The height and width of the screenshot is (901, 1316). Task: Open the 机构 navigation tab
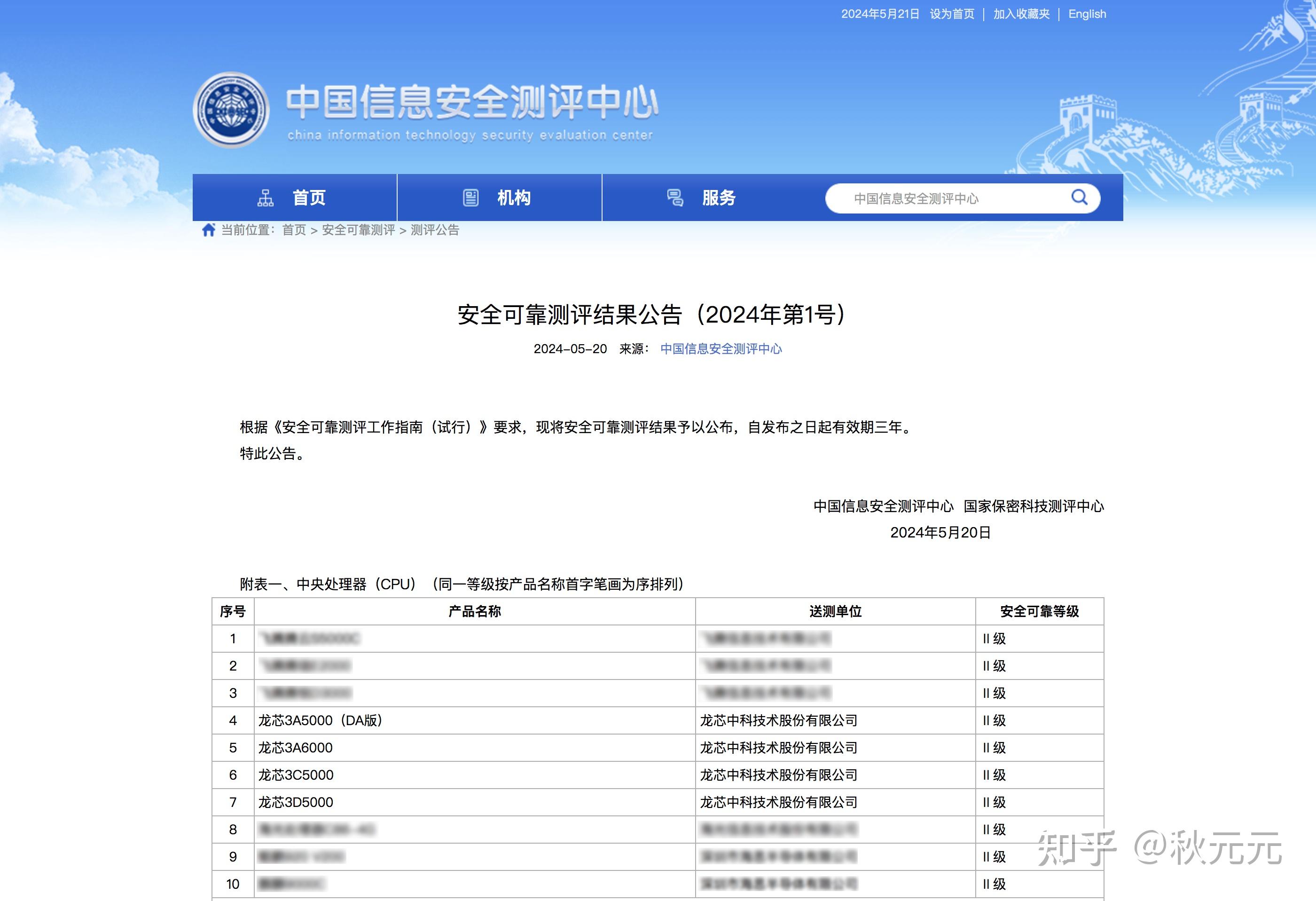500,197
